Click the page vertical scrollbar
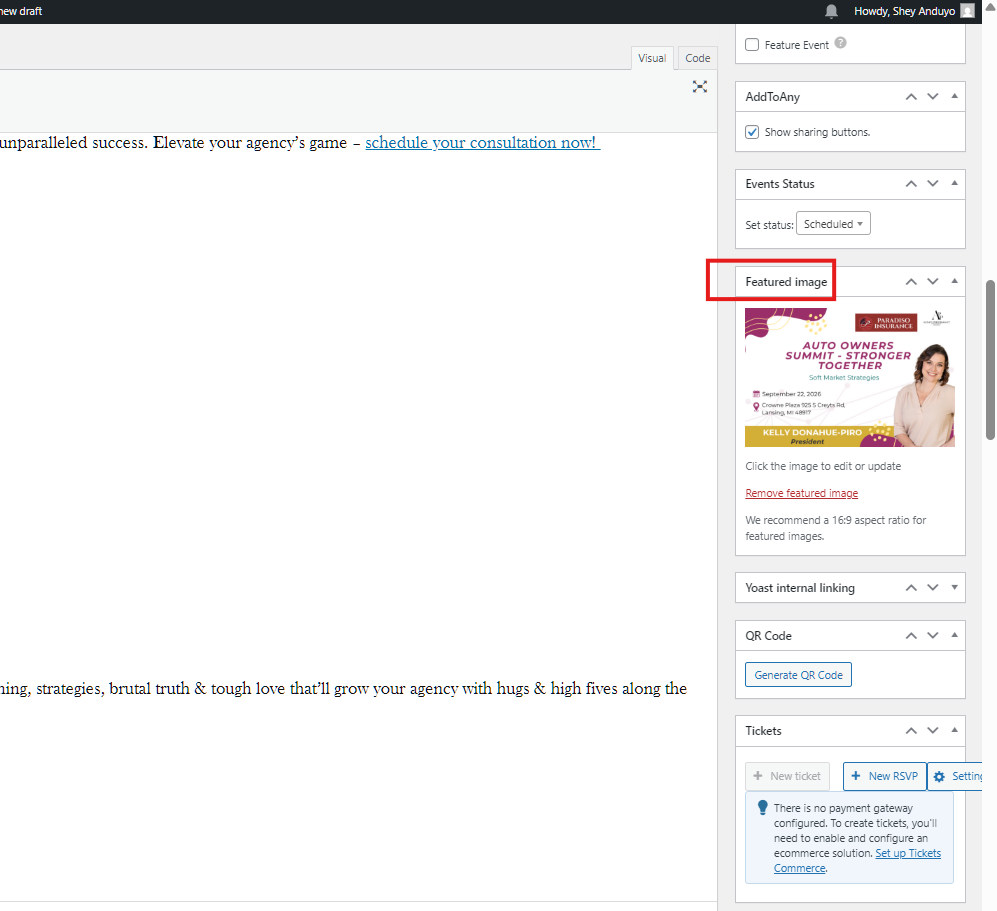The height and width of the screenshot is (911, 997). (990, 360)
